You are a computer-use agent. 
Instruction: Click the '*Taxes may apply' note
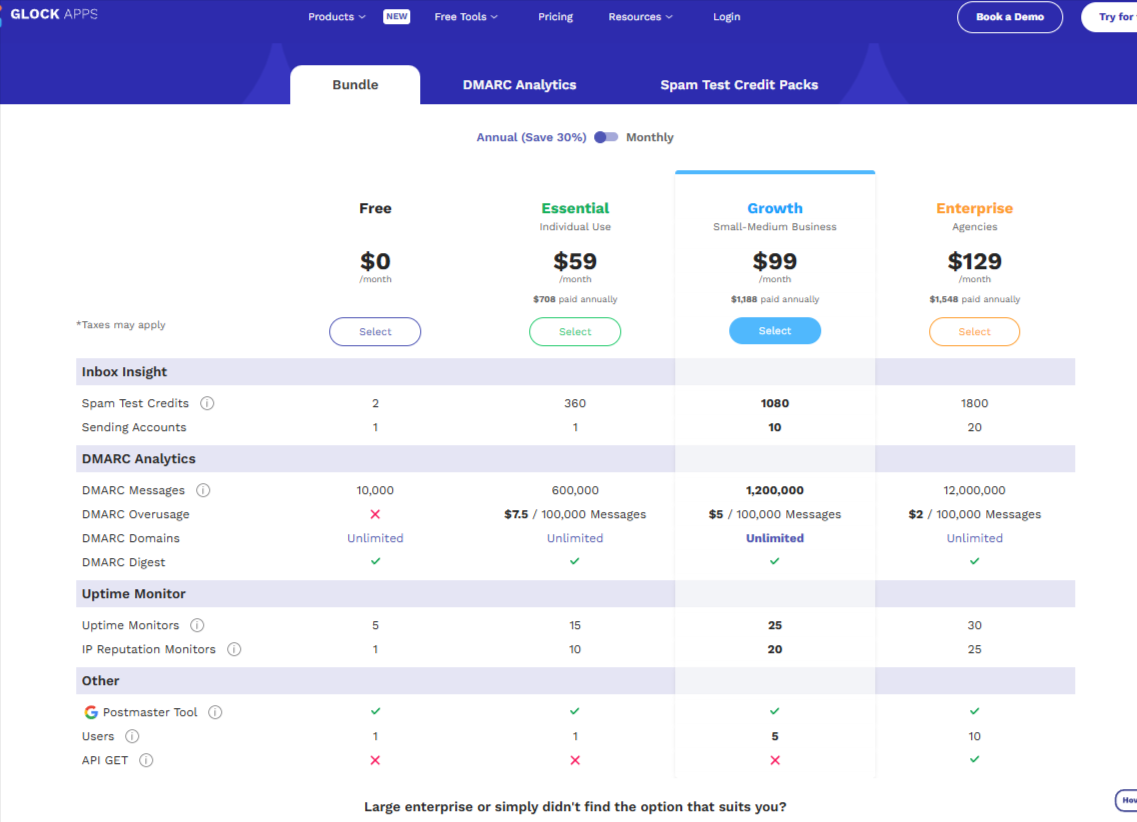click(x=121, y=325)
